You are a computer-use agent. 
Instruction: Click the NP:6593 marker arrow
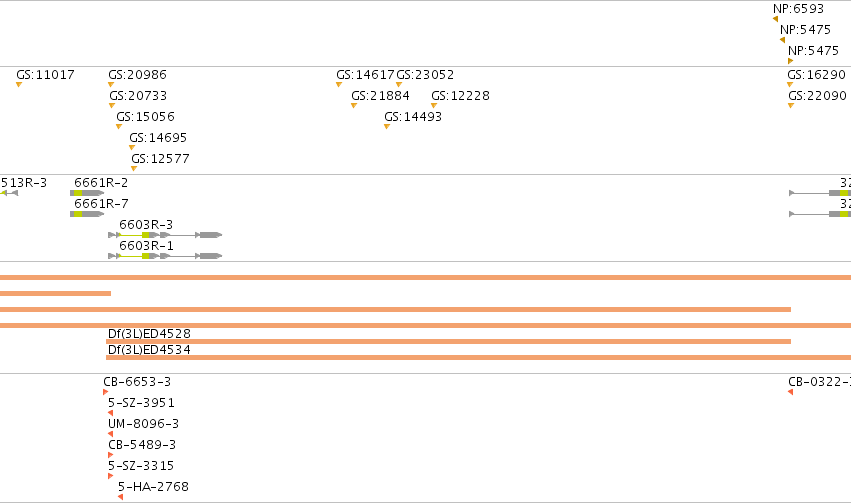click(x=776, y=19)
